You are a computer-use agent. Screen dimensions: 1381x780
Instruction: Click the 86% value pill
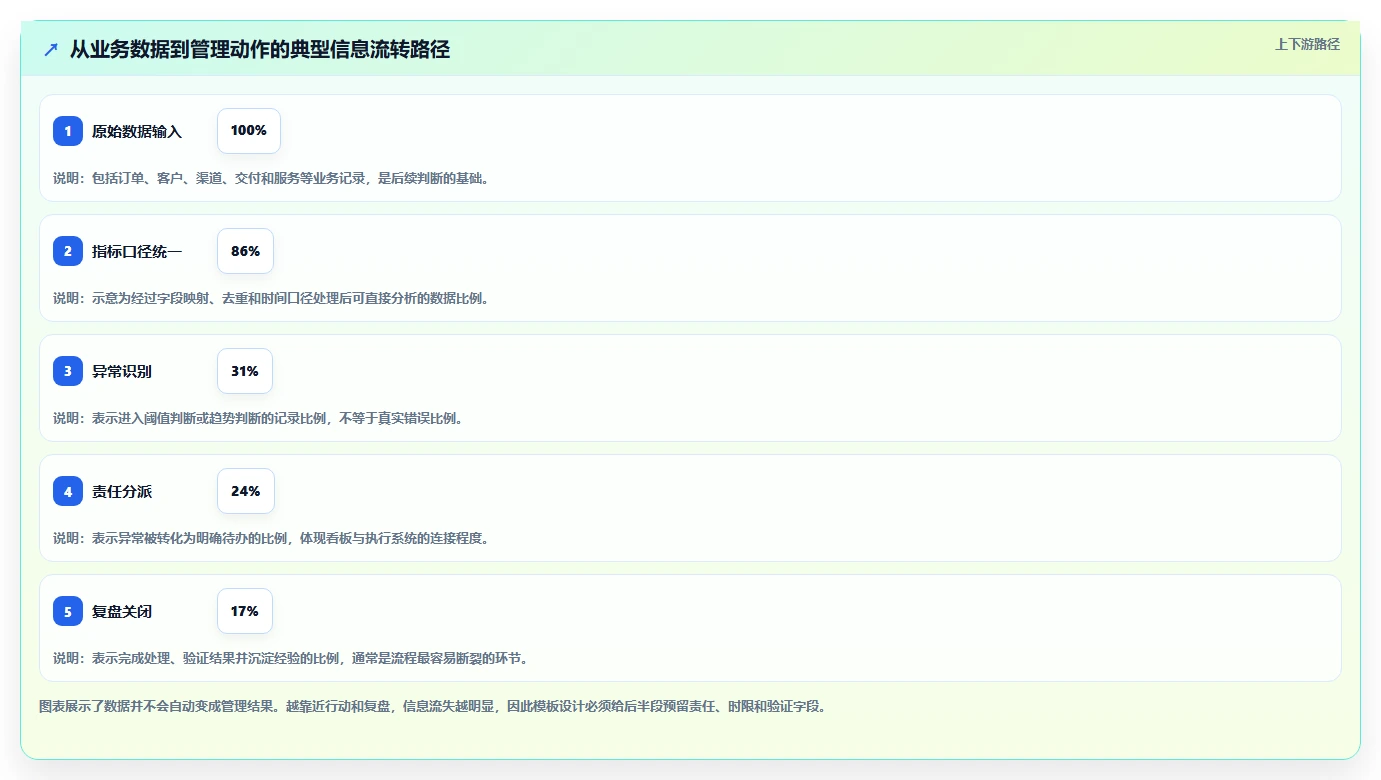point(245,251)
